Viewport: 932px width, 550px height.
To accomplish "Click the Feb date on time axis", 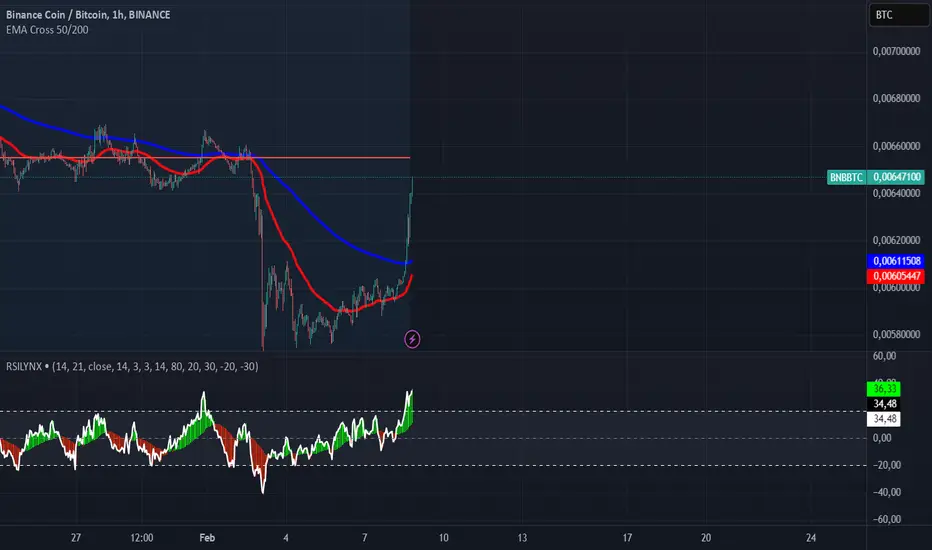I will click(x=207, y=538).
